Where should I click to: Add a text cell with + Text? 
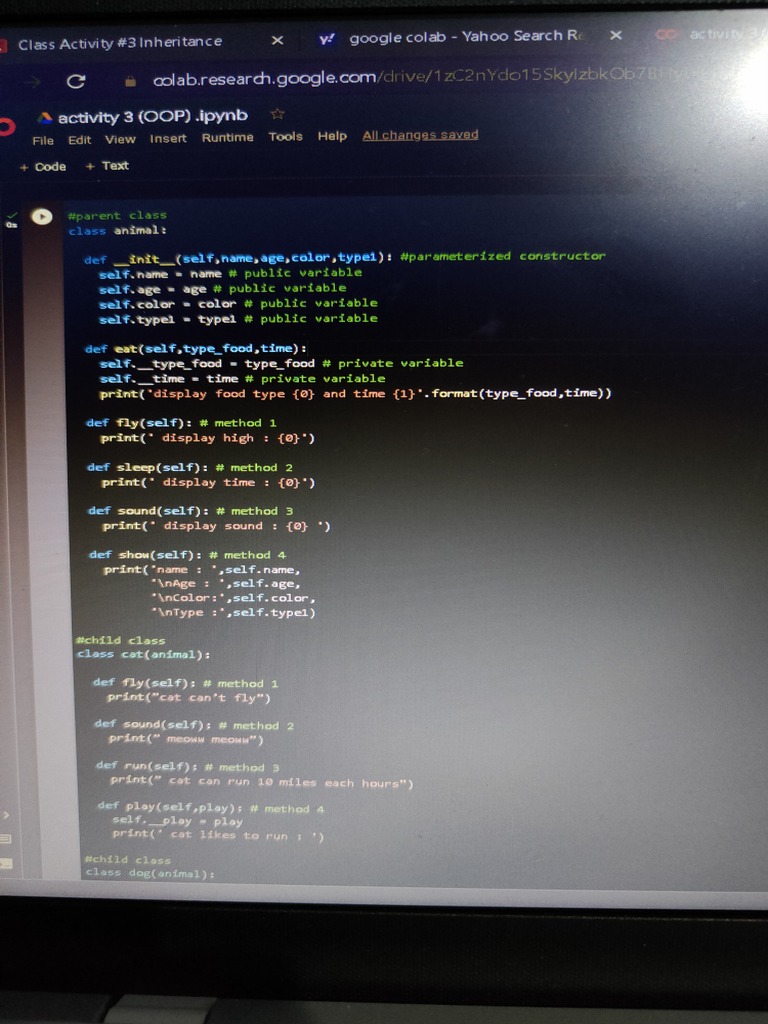[x=107, y=166]
